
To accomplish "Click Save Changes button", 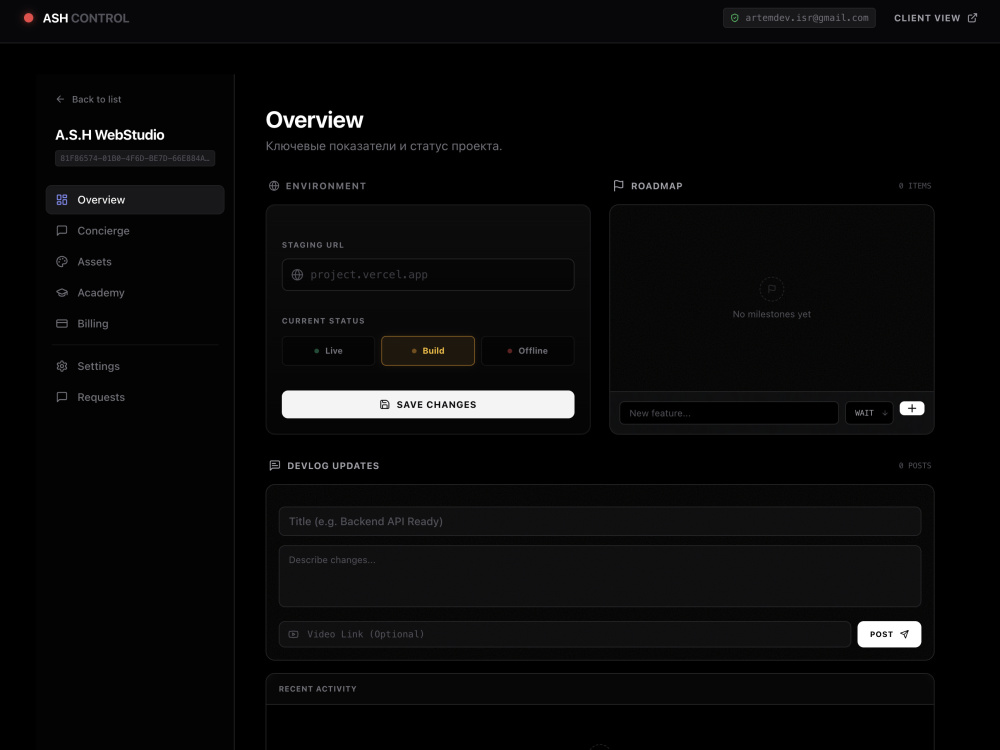I will pos(428,404).
